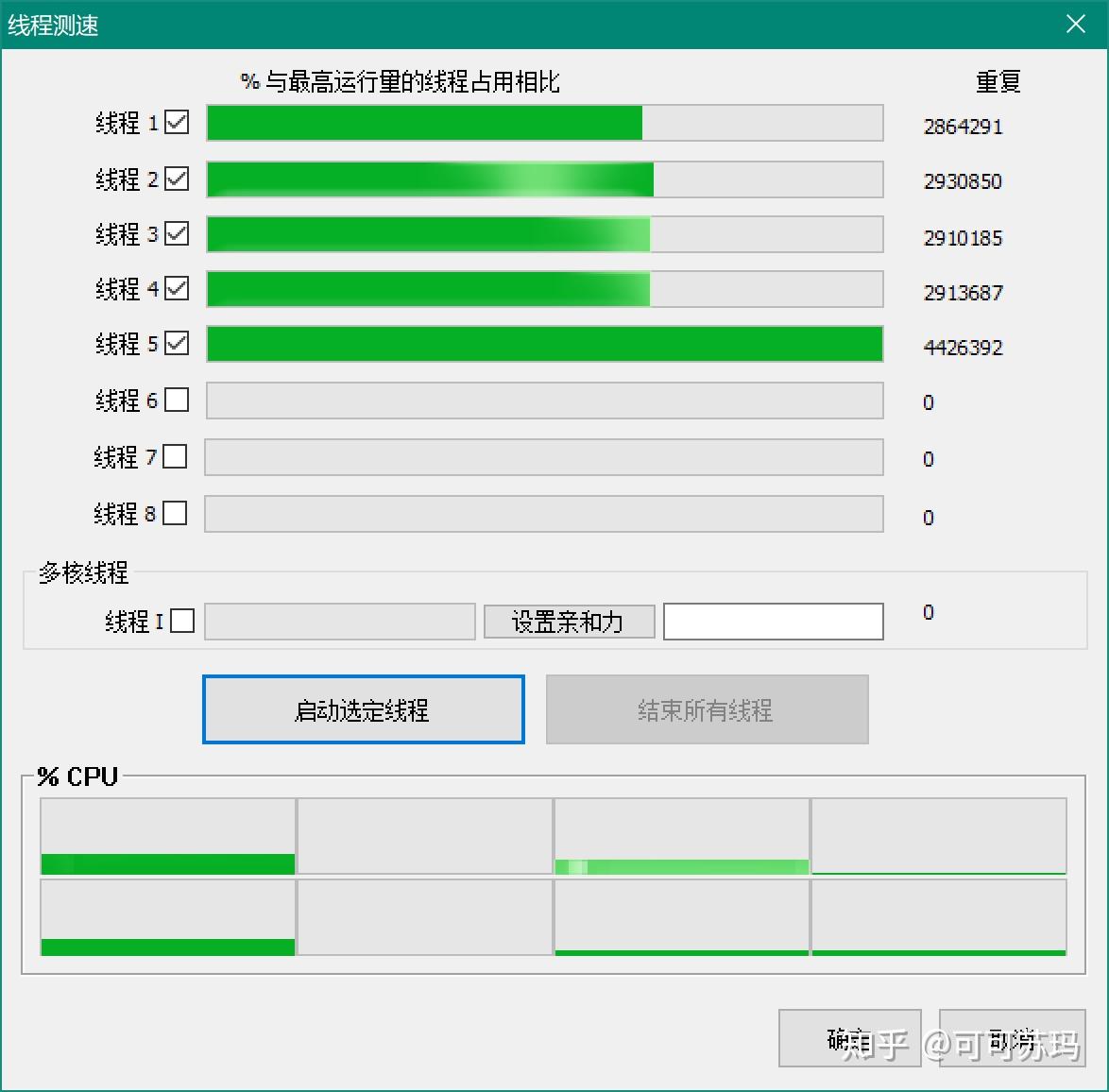Click the first CPU usage graph

(x=167, y=836)
